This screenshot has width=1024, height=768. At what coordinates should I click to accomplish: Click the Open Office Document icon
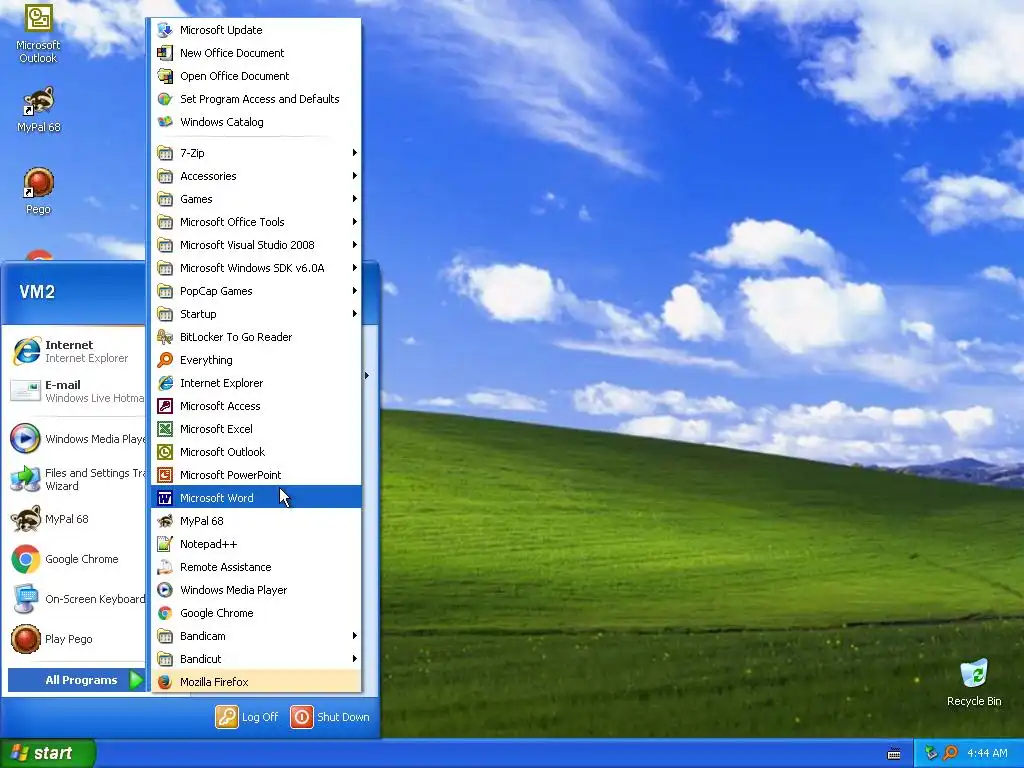click(x=165, y=76)
